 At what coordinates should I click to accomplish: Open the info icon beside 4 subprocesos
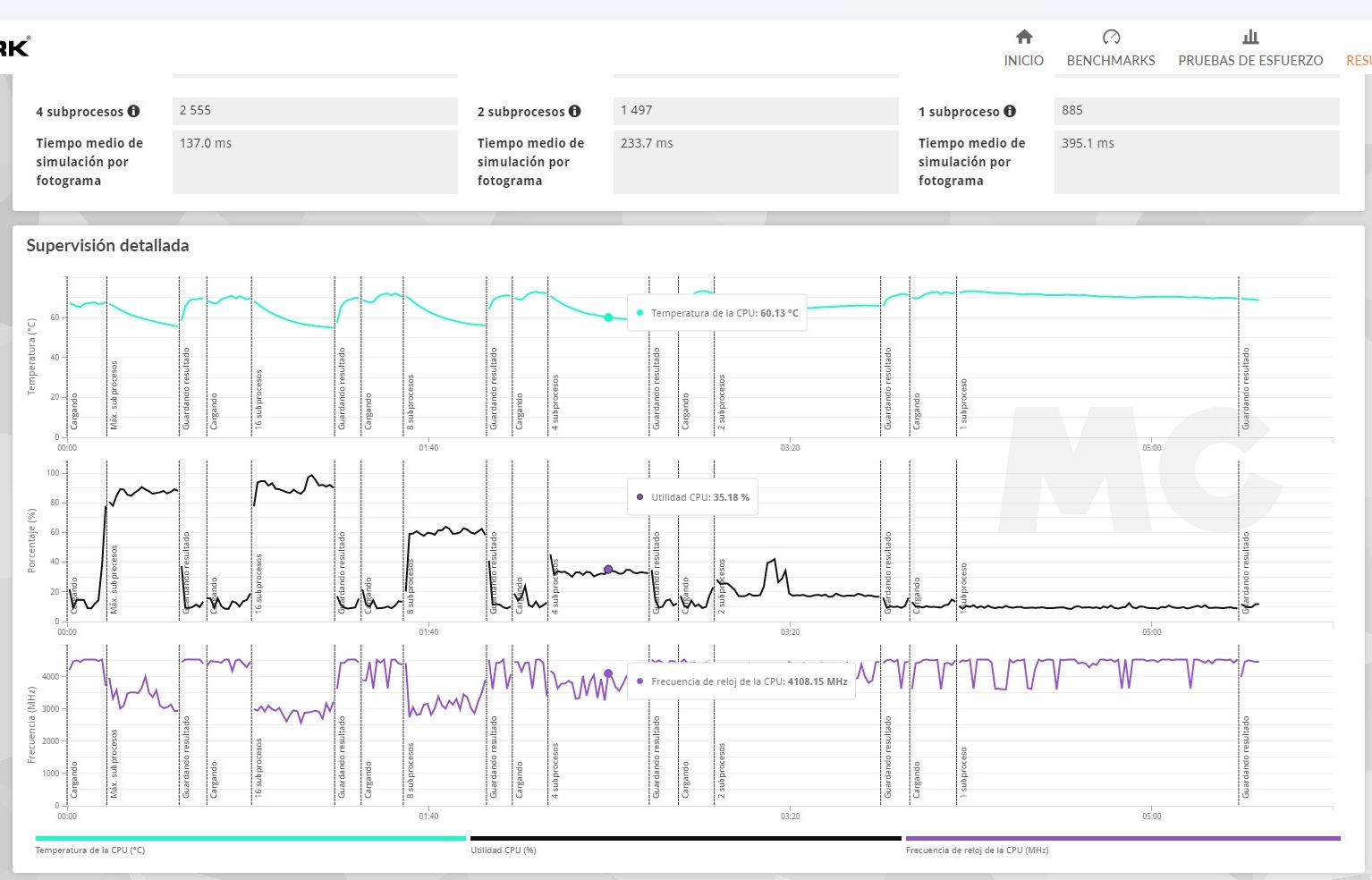(133, 112)
